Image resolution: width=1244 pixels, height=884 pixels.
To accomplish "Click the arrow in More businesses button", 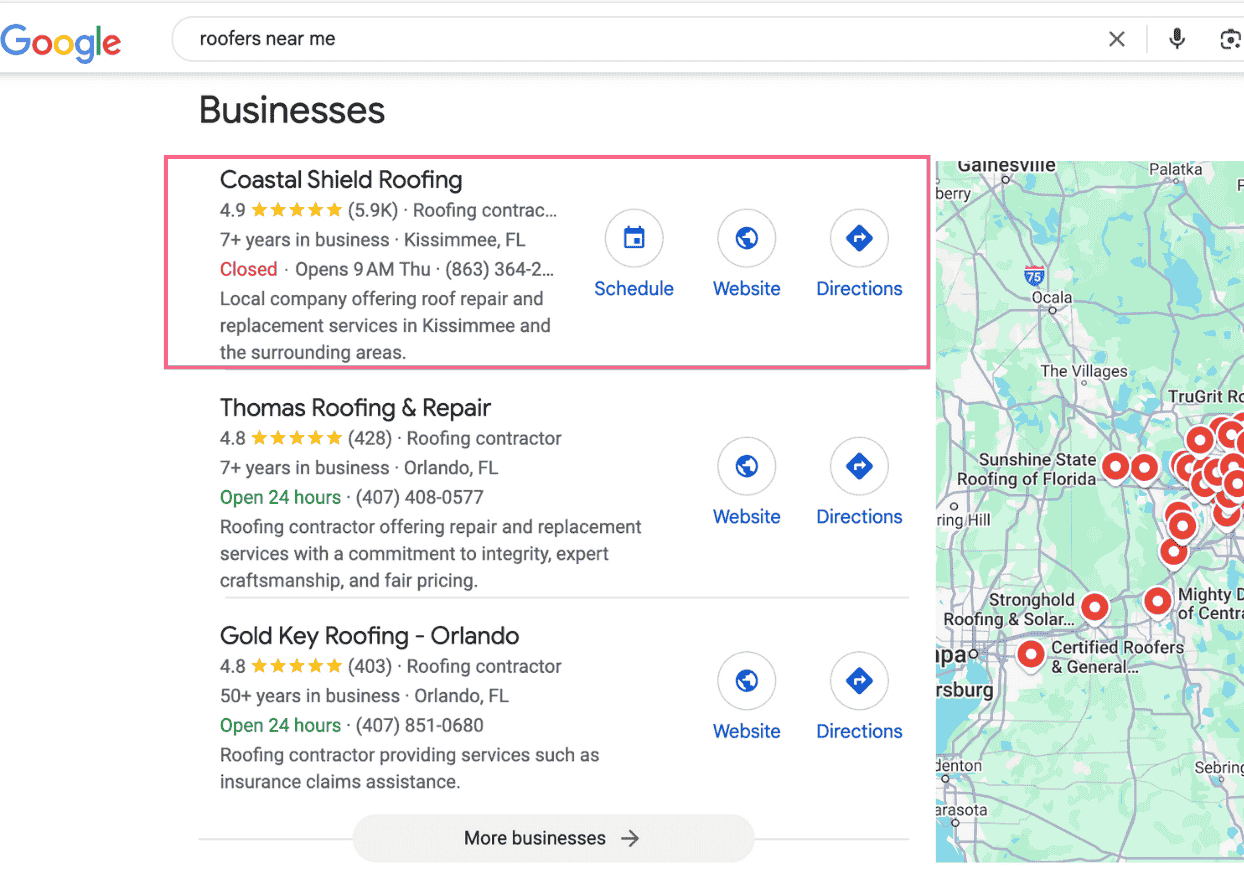I will [x=629, y=838].
